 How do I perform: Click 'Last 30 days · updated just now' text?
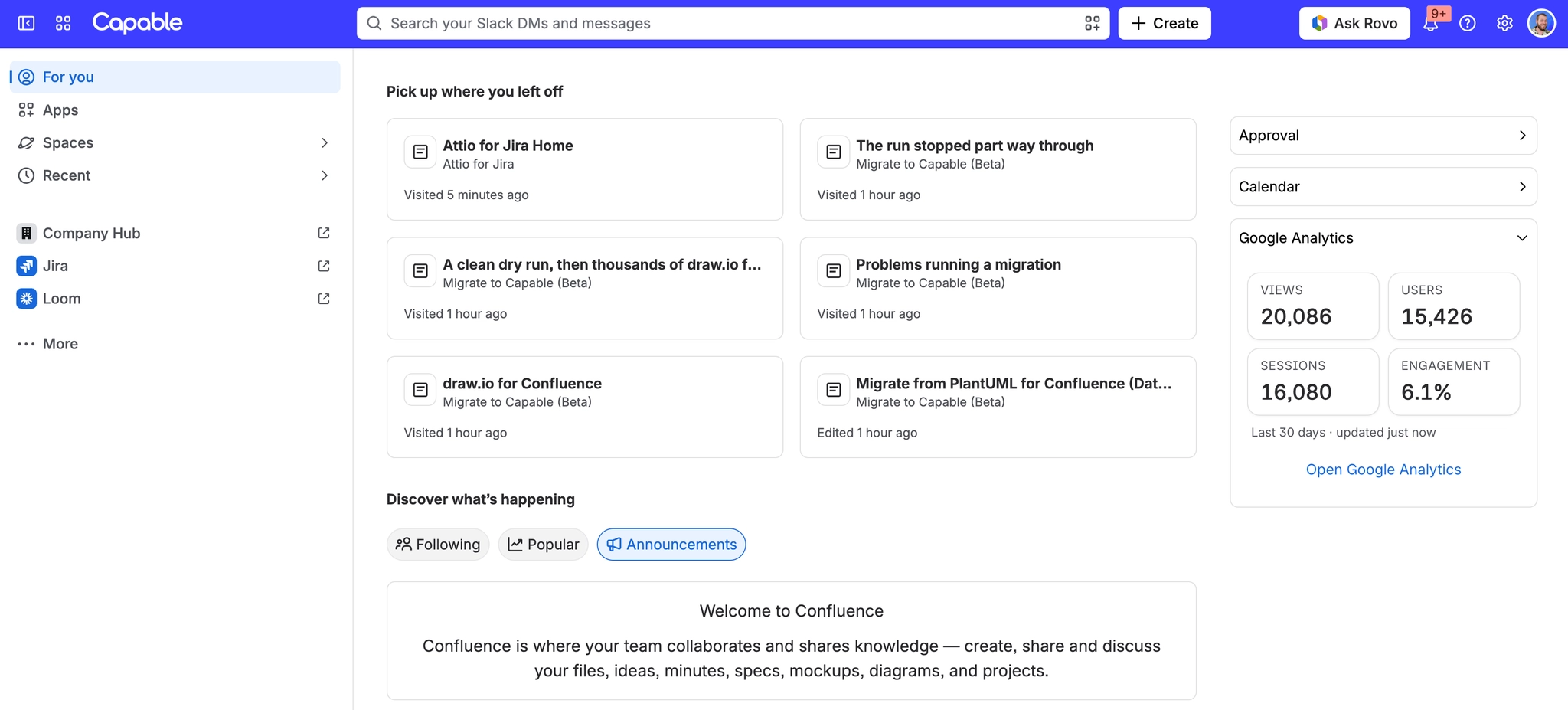click(1344, 433)
